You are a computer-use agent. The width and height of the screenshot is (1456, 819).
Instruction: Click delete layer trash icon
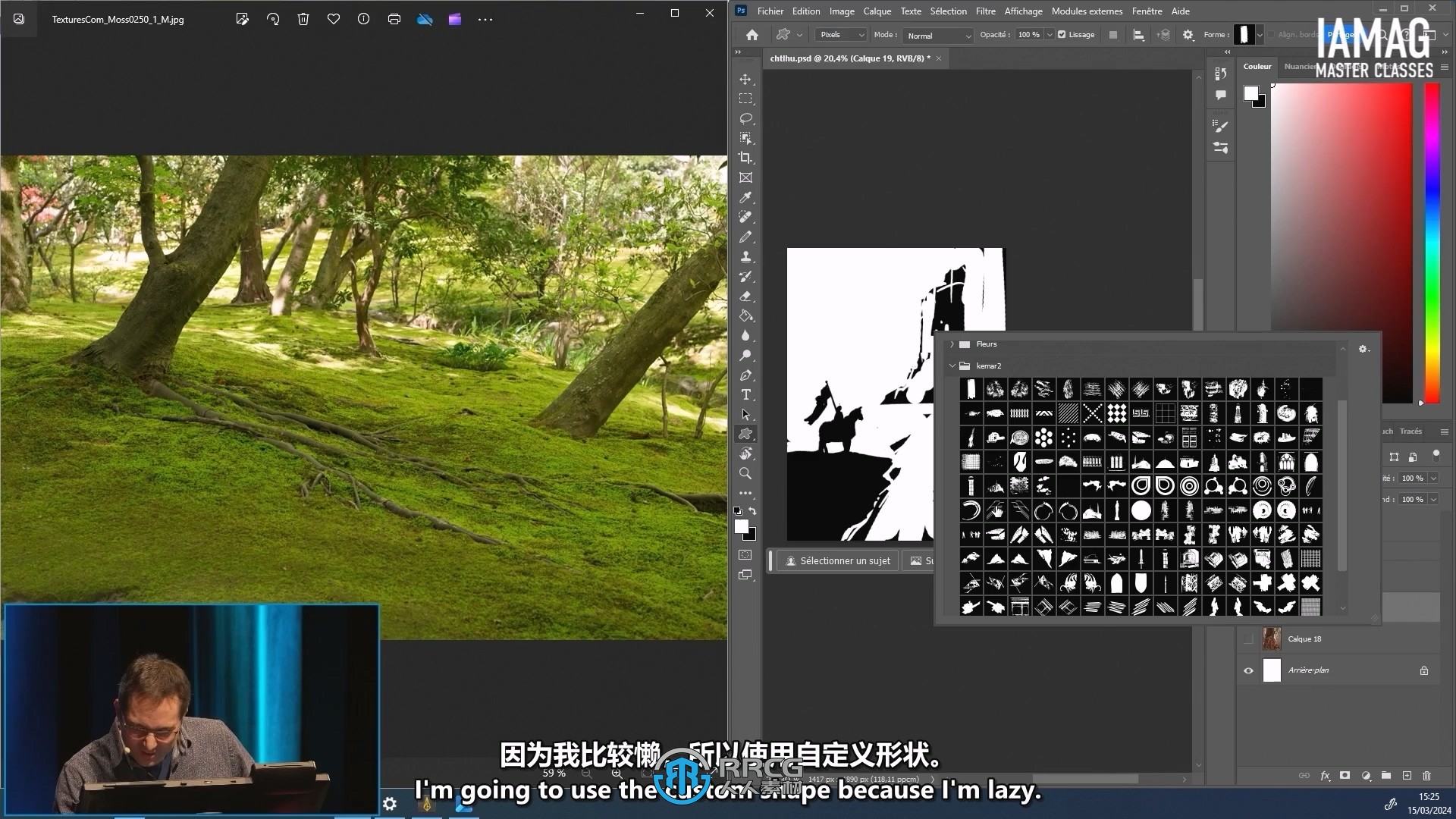(x=1426, y=776)
